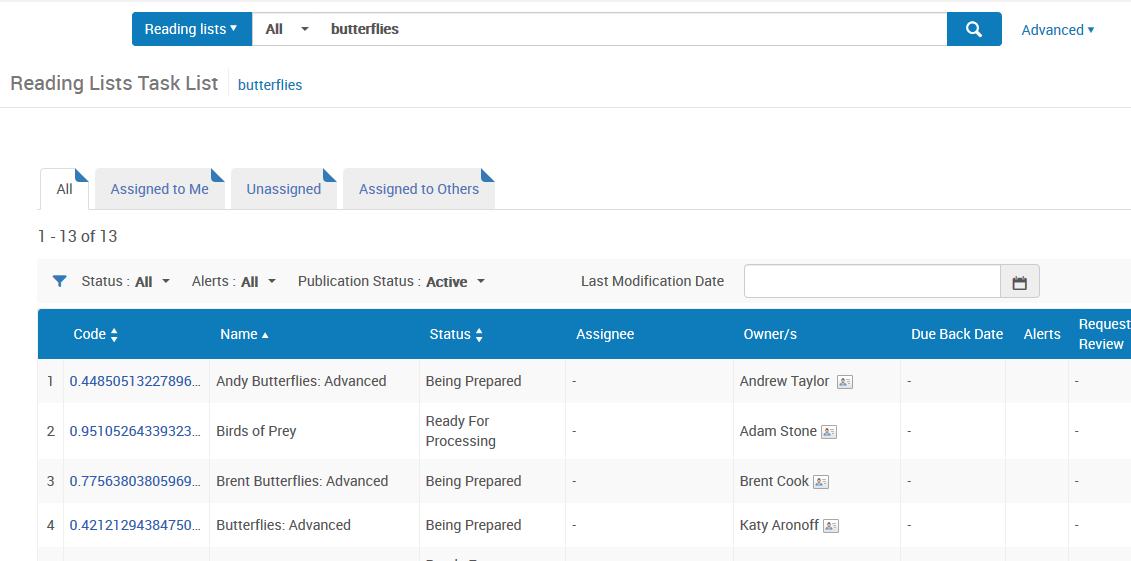Open the Alerts filter dropdown

(x=234, y=281)
